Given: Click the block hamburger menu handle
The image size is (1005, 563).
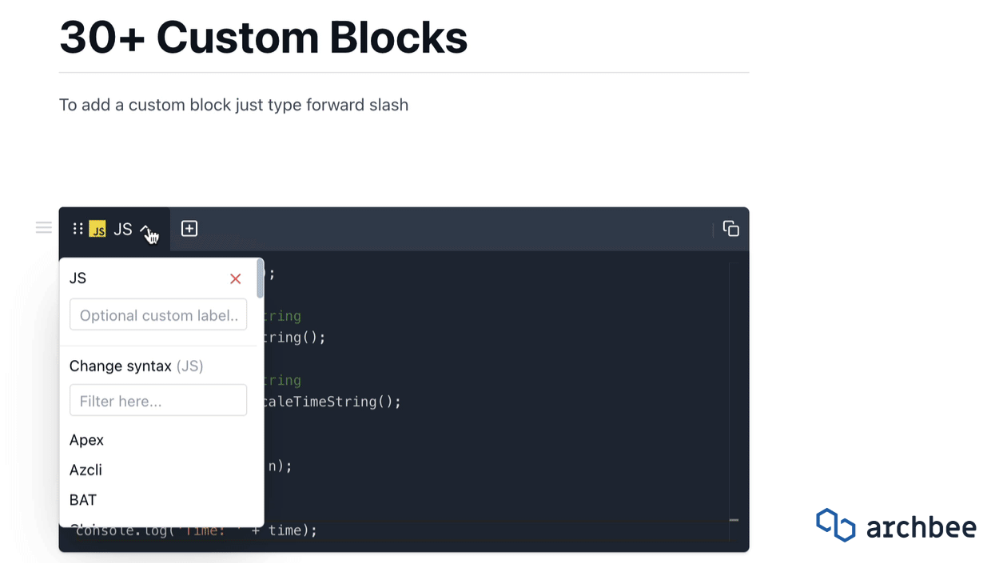Looking at the screenshot, I should [44, 228].
